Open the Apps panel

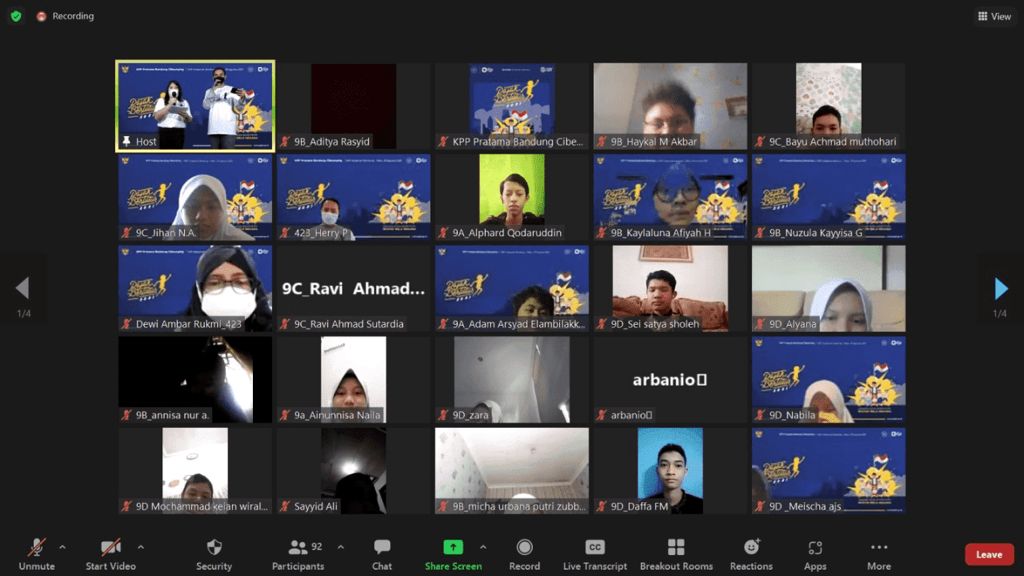(815, 554)
